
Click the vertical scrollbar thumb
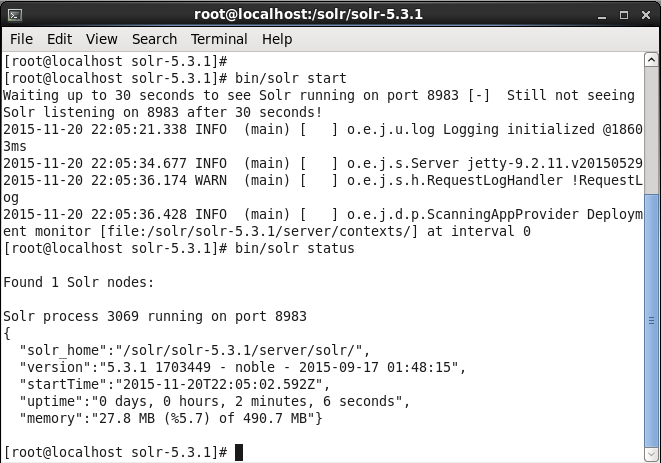click(x=651, y=320)
